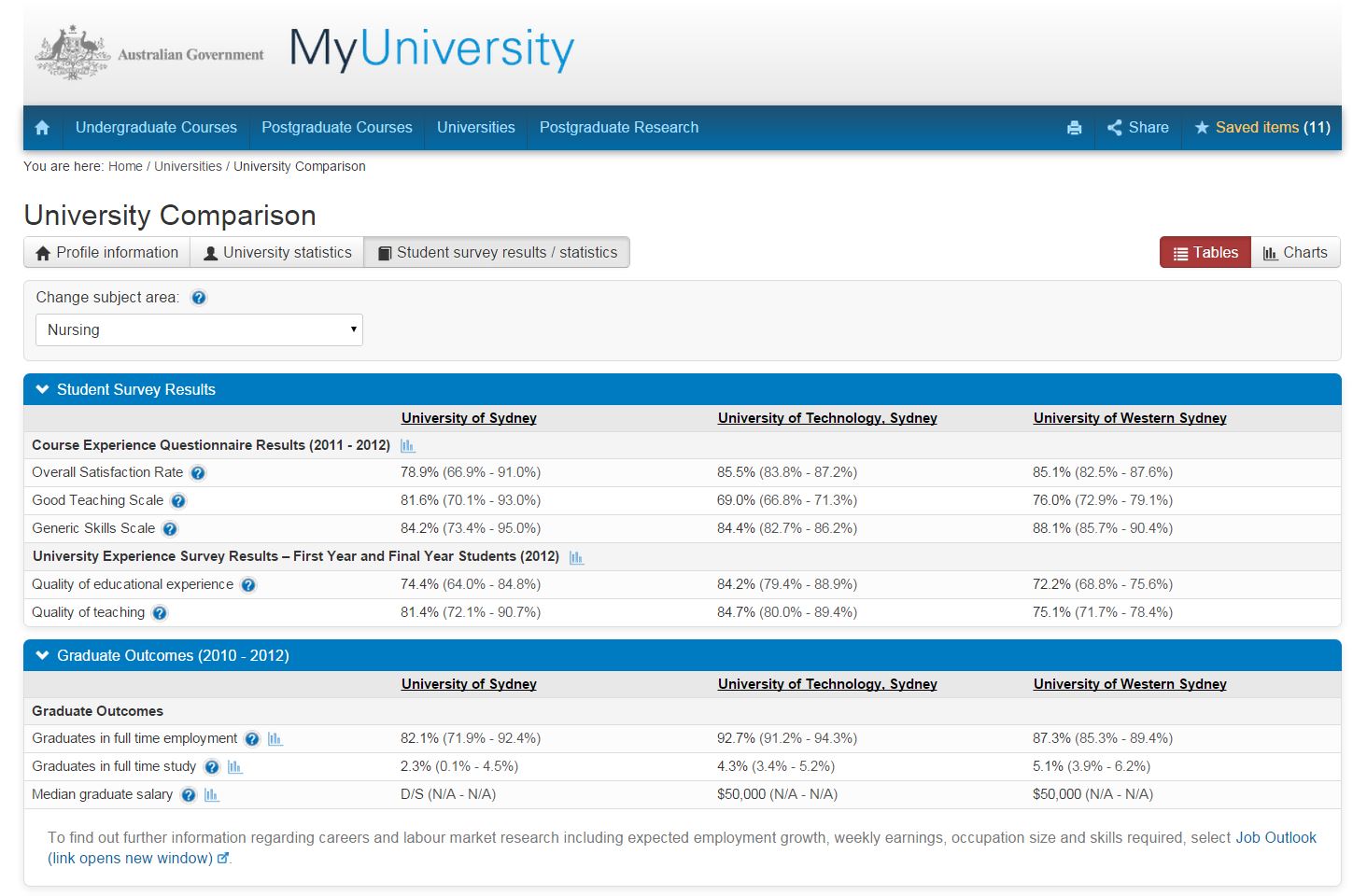Image resolution: width=1367 pixels, height=896 pixels.
Task: Click the value 92.7% (91.2% - 94.3%)
Action: tap(787, 738)
